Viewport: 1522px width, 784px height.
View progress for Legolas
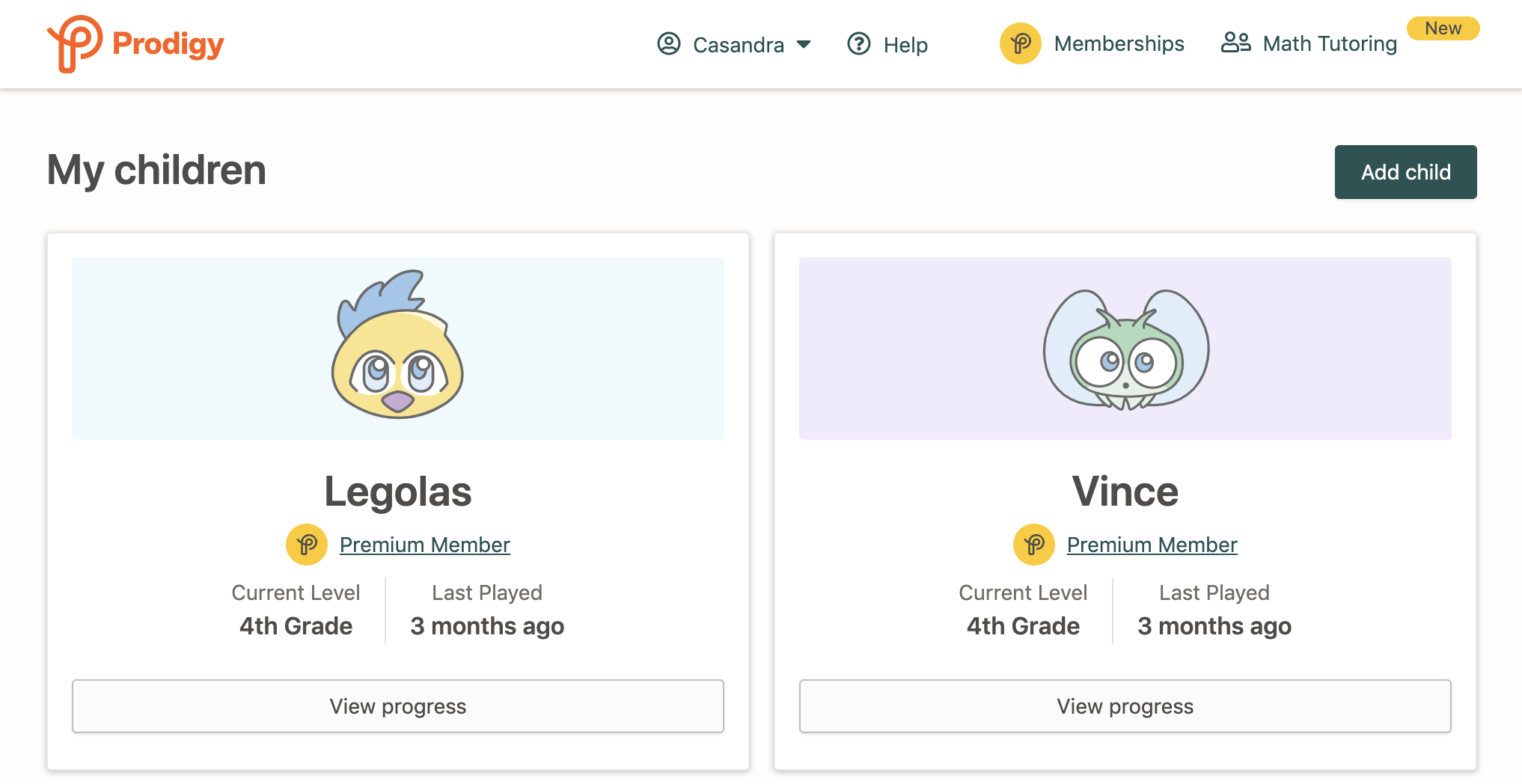(398, 706)
